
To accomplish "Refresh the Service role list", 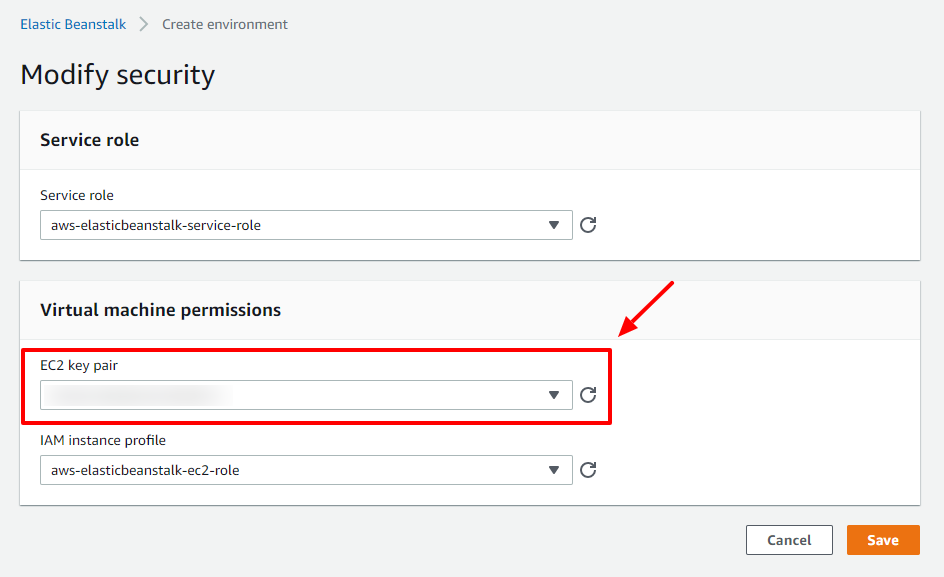I will pos(588,225).
